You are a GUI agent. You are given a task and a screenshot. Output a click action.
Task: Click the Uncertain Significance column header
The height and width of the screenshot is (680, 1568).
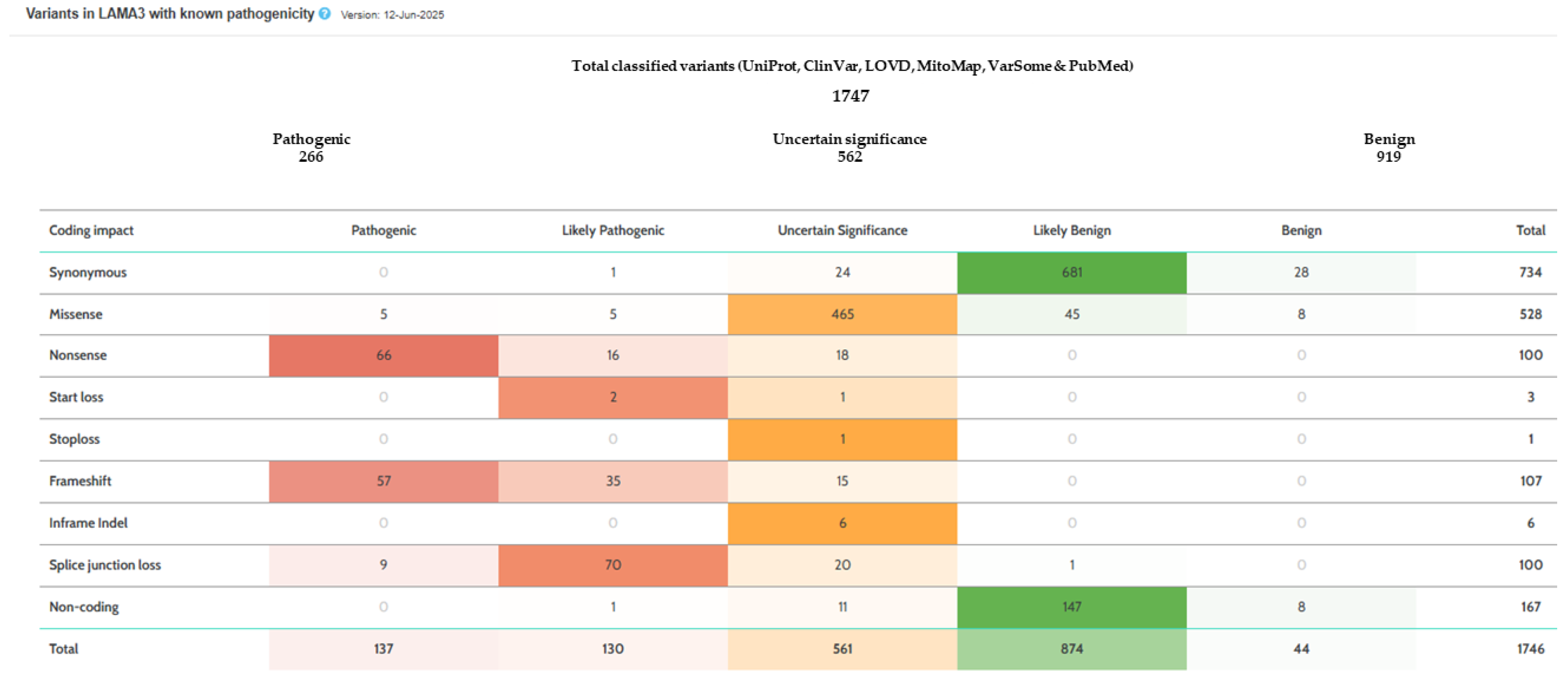(842, 230)
